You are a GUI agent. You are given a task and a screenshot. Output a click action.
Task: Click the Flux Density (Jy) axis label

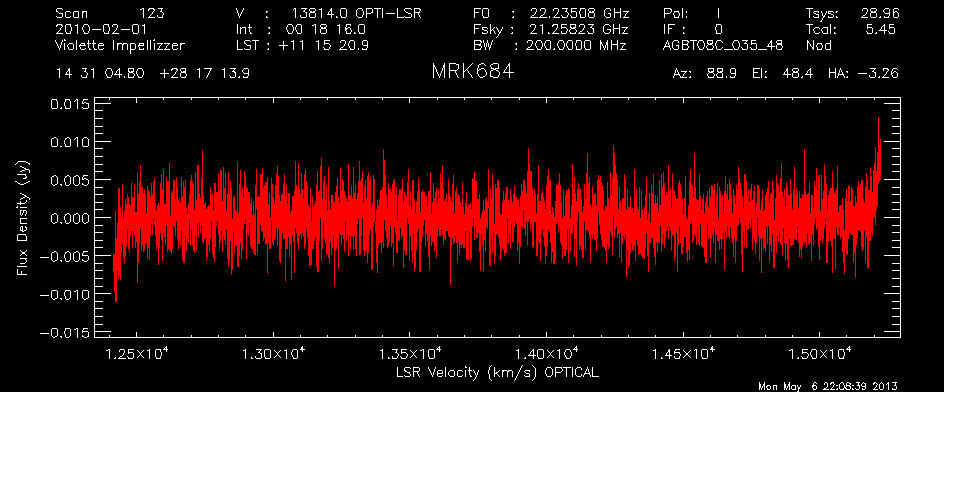click(23, 218)
